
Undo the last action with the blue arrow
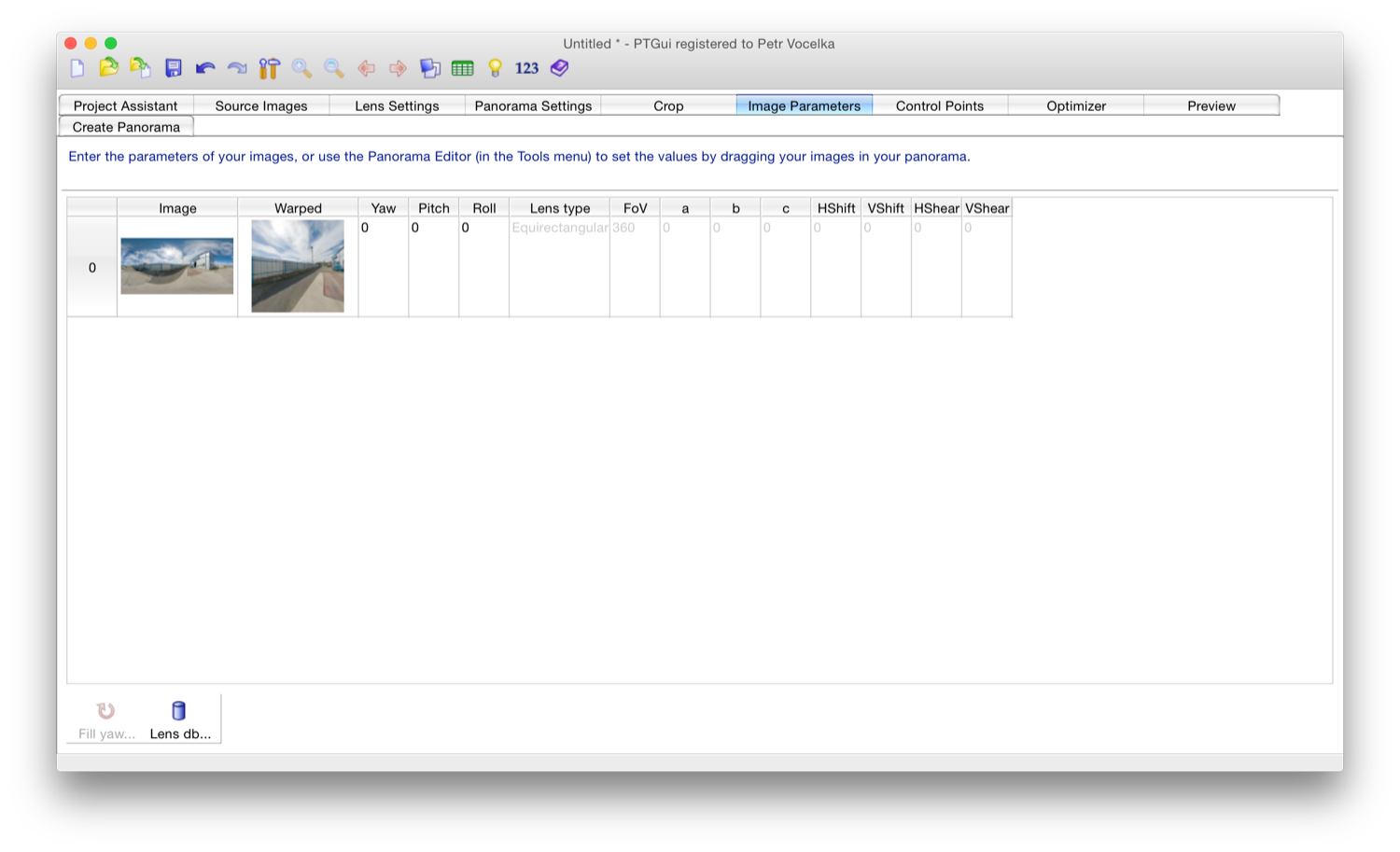(x=205, y=68)
